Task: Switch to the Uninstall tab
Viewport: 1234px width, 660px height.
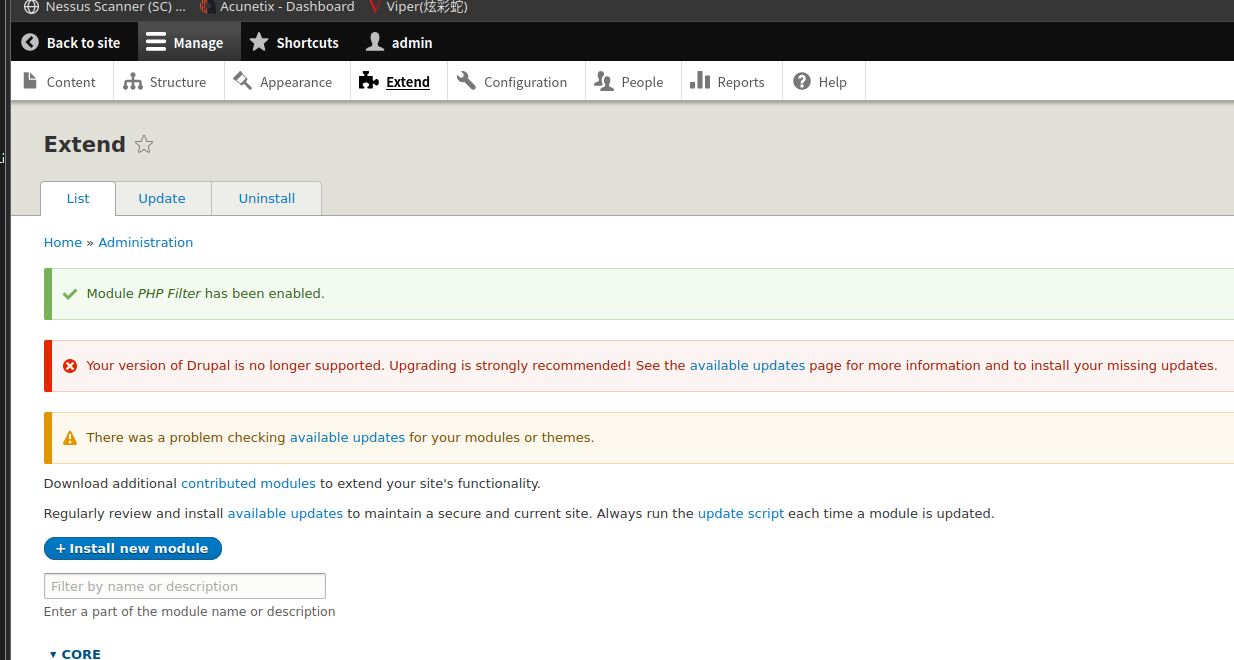Action: [267, 198]
